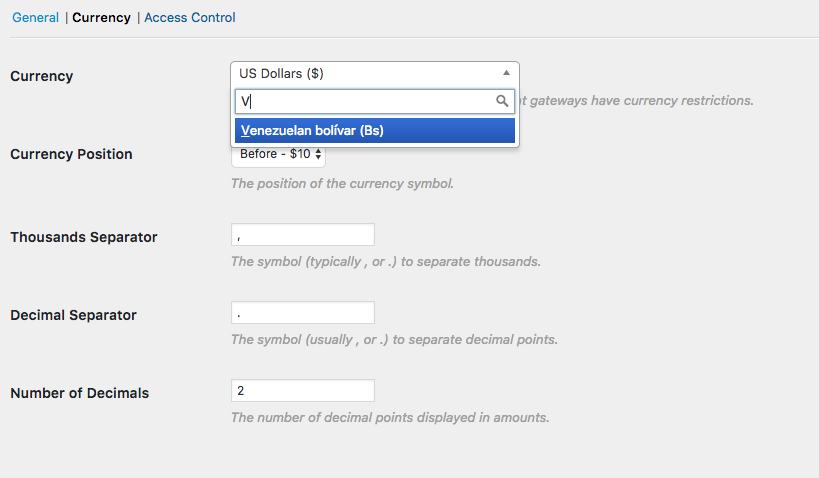Focus the currency search text box

[x=375, y=101]
